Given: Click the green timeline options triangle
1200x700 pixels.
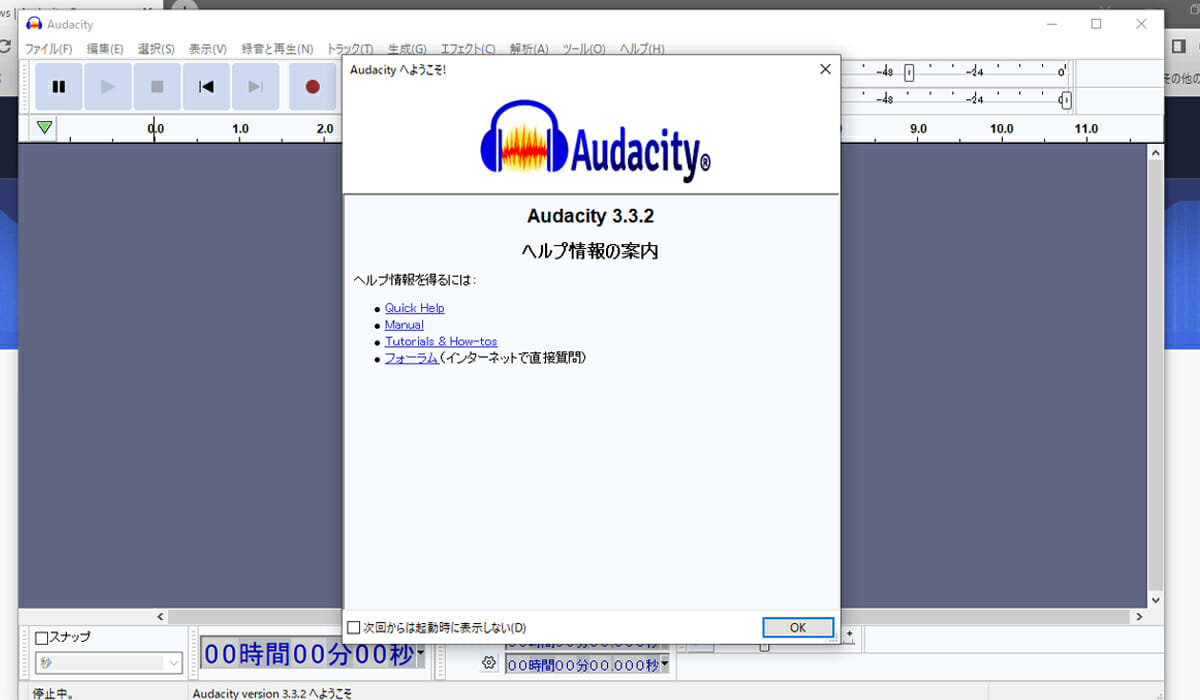Looking at the screenshot, I should (x=44, y=128).
